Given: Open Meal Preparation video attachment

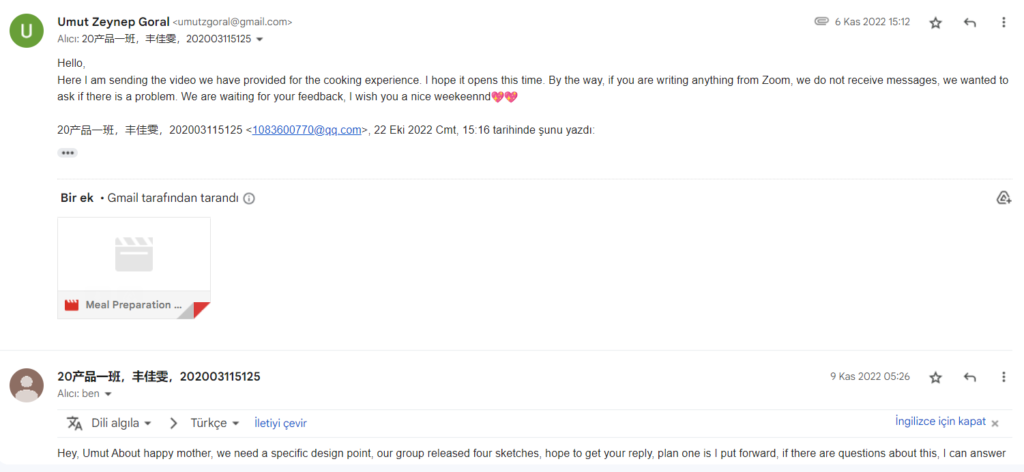Looking at the screenshot, I should (x=134, y=268).
